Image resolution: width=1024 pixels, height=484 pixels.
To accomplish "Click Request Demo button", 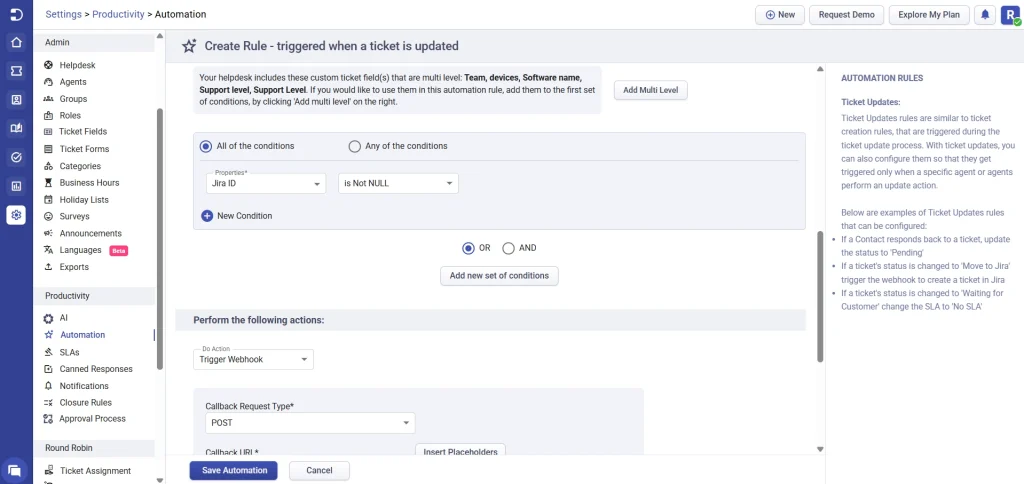I will pos(846,15).
